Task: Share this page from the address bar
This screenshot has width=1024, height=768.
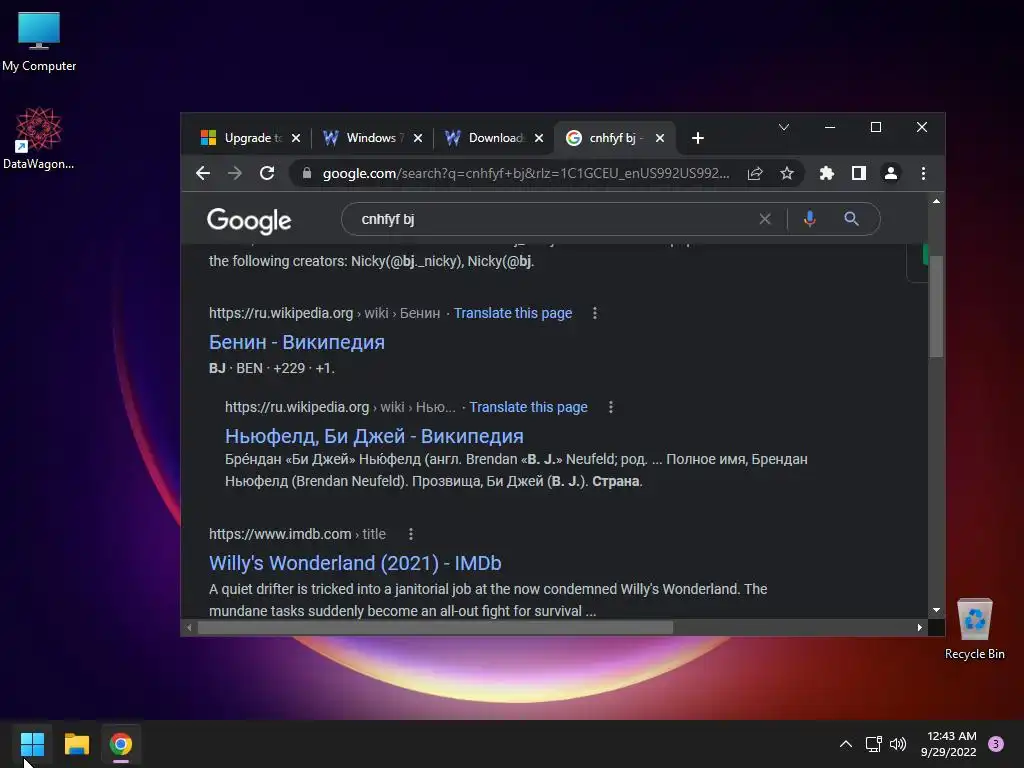Action: [755, 173]
